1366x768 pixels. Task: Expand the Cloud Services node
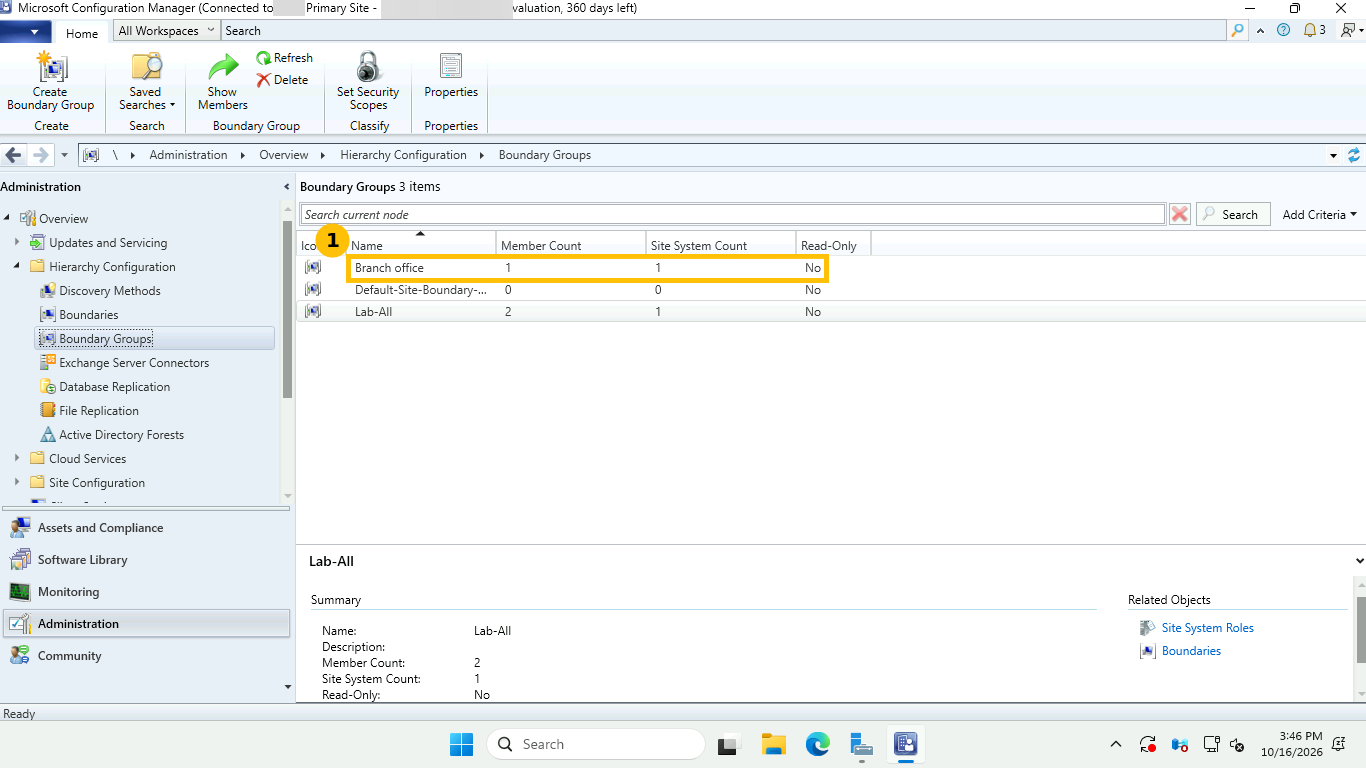pyautogui.click(x=17, y=458)
